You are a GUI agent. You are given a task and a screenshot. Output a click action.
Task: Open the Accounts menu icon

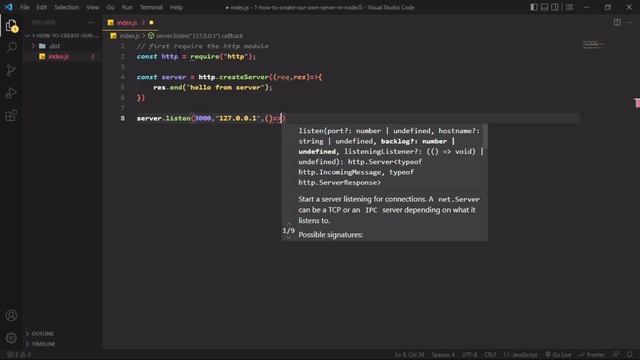(x=11, y=315)
